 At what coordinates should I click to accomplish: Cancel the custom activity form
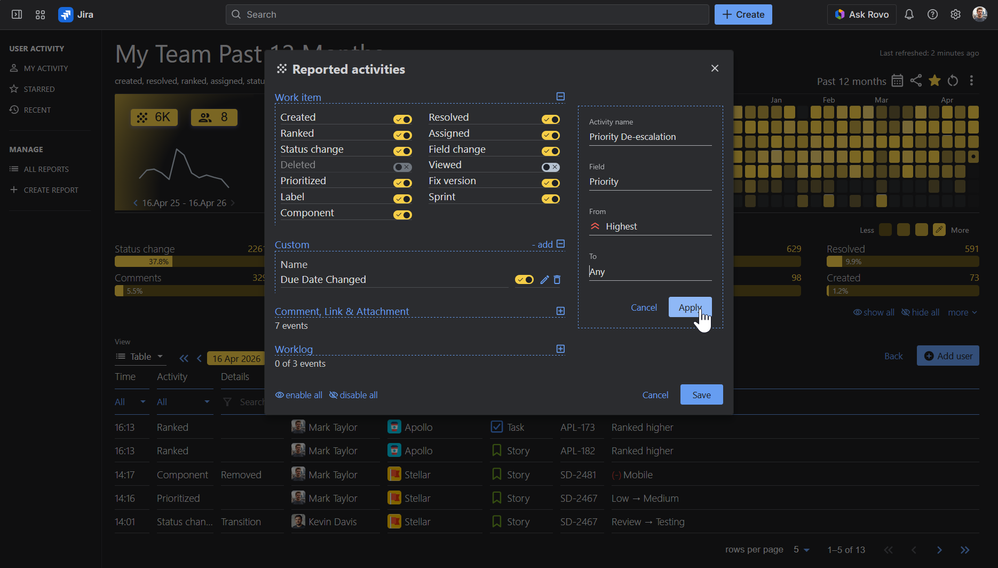[x=643, y=307]
